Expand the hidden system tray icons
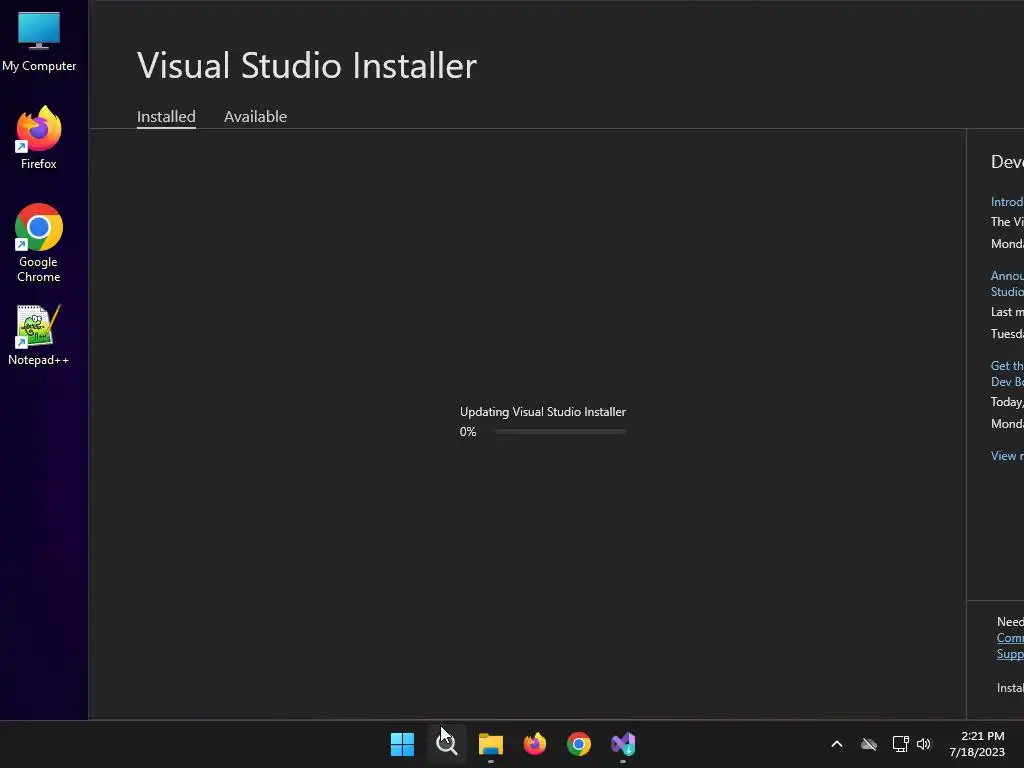1024x768 pixels. (837, 744)
